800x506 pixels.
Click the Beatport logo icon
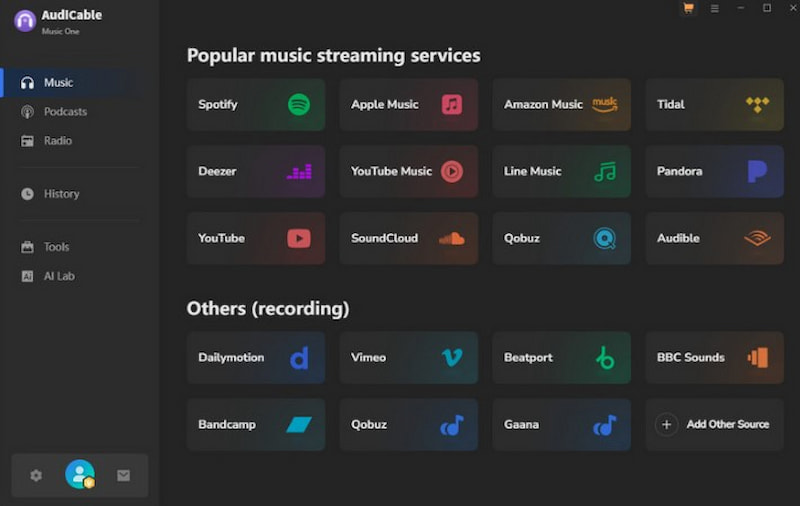(605, 358)
